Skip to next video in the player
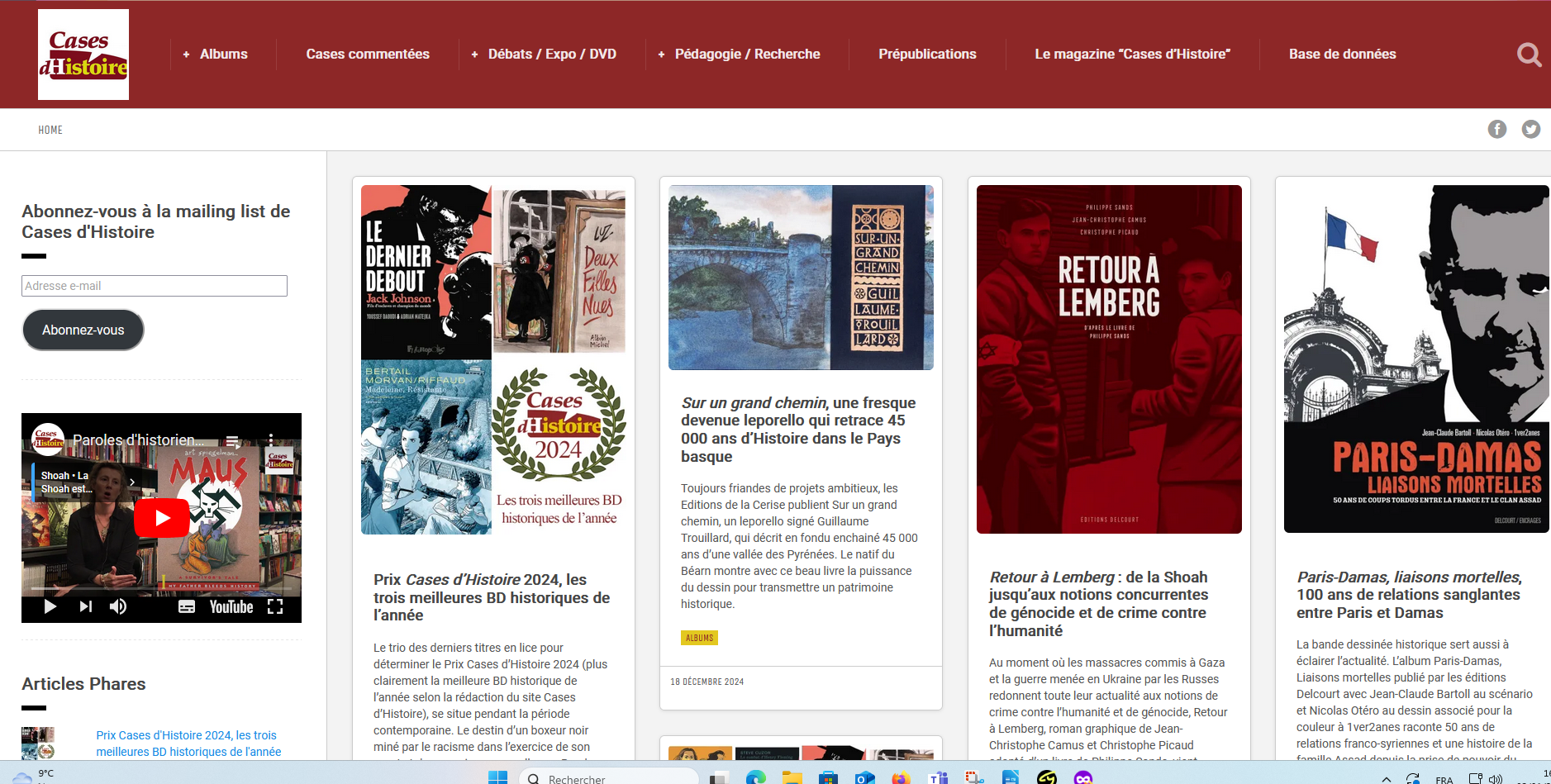 point(85,606)
